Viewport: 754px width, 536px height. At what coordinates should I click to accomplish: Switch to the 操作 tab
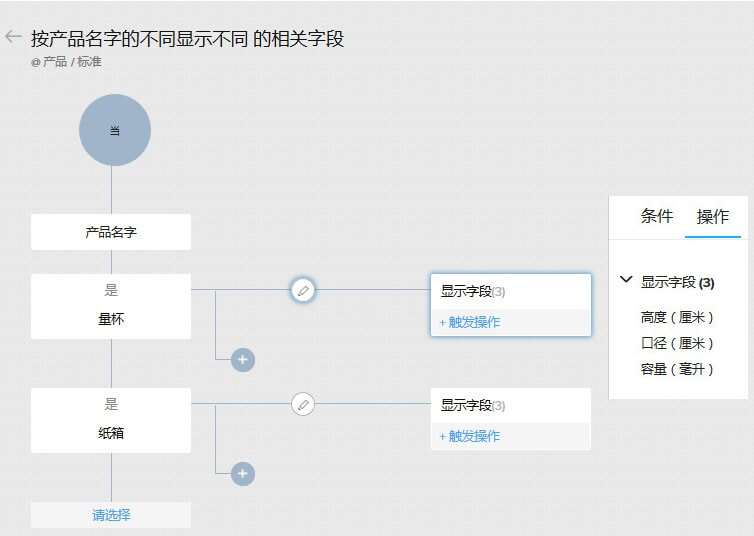coord(713,216)
